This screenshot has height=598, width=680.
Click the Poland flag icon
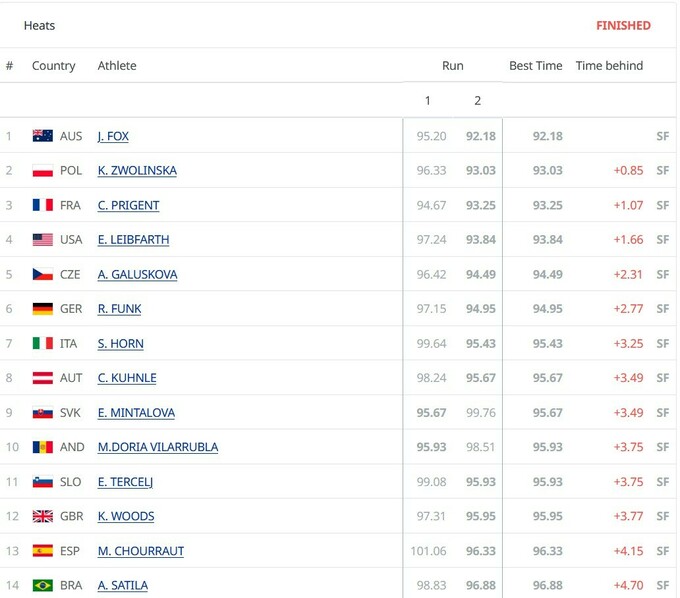pyautogui.click(x=42, y=171)
